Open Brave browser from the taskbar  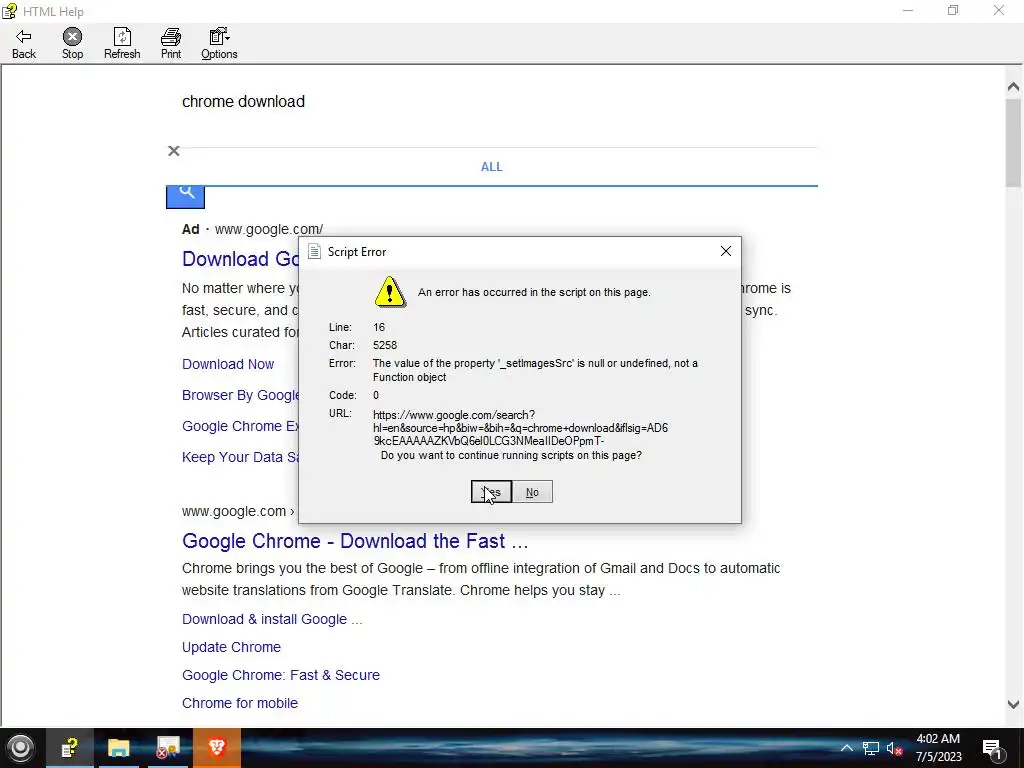coord(217,748)
